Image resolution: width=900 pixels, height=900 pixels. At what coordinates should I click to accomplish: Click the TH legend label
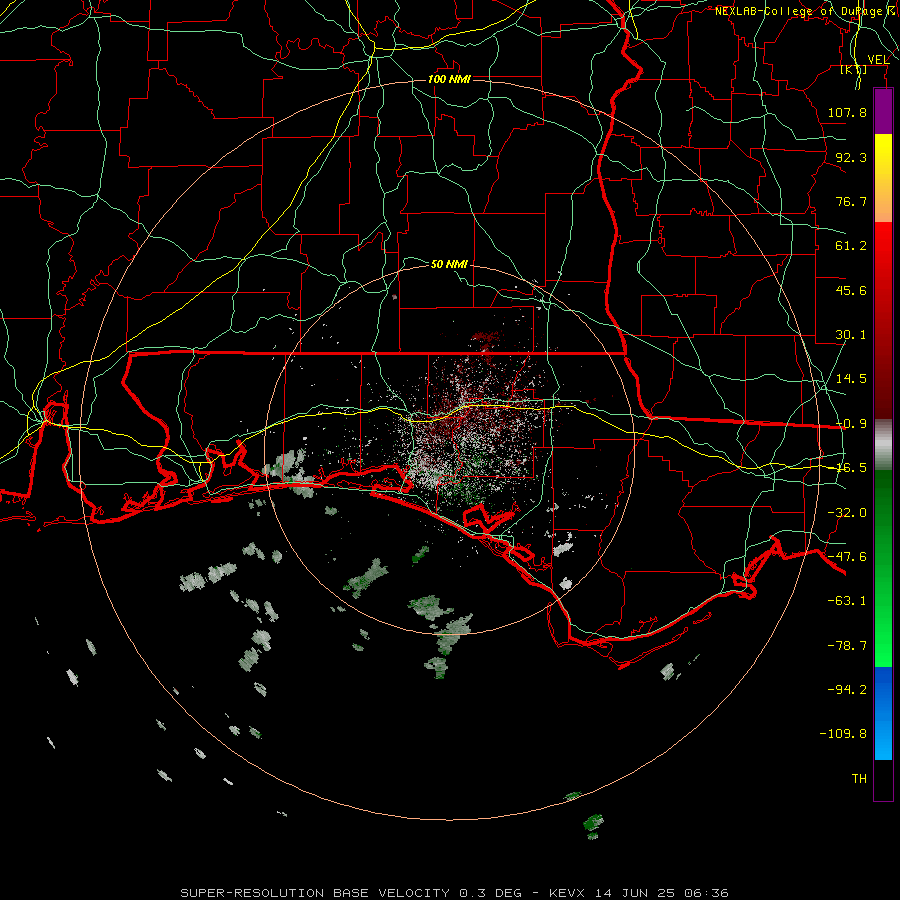coord(859,779)
